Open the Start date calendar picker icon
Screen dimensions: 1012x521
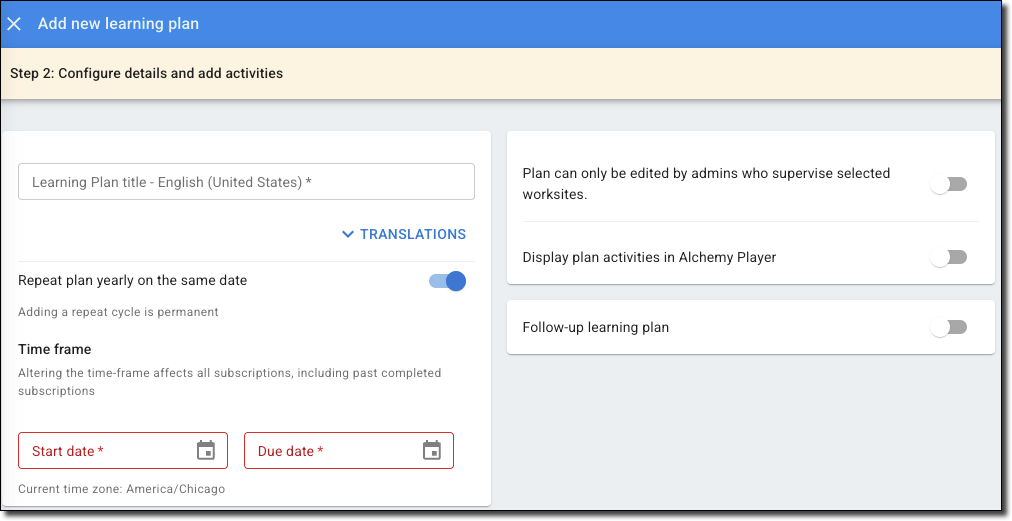click(x=206, y=451)
